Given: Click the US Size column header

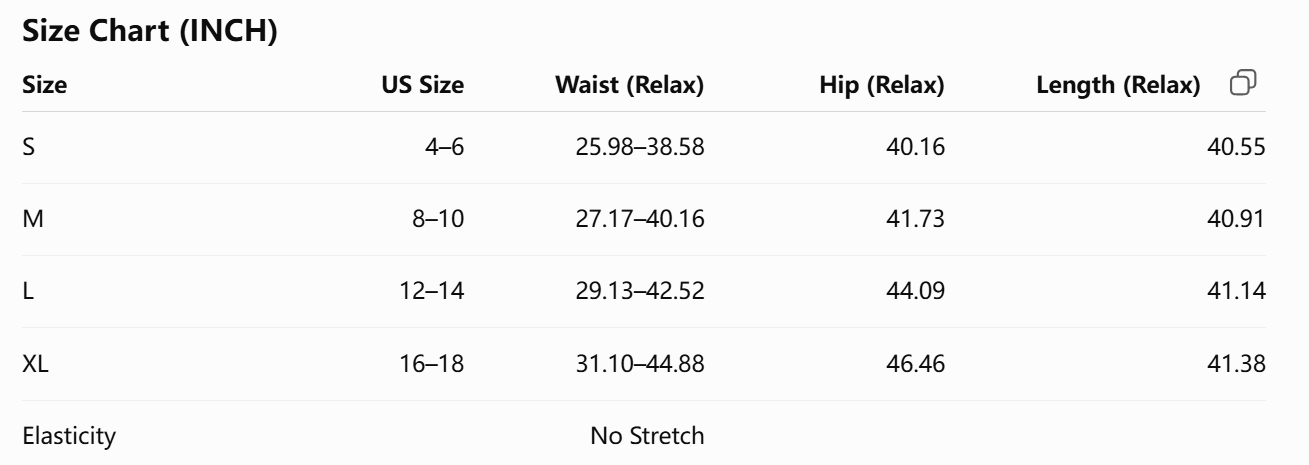Looking at the screenshot, I should pos(423,86).
